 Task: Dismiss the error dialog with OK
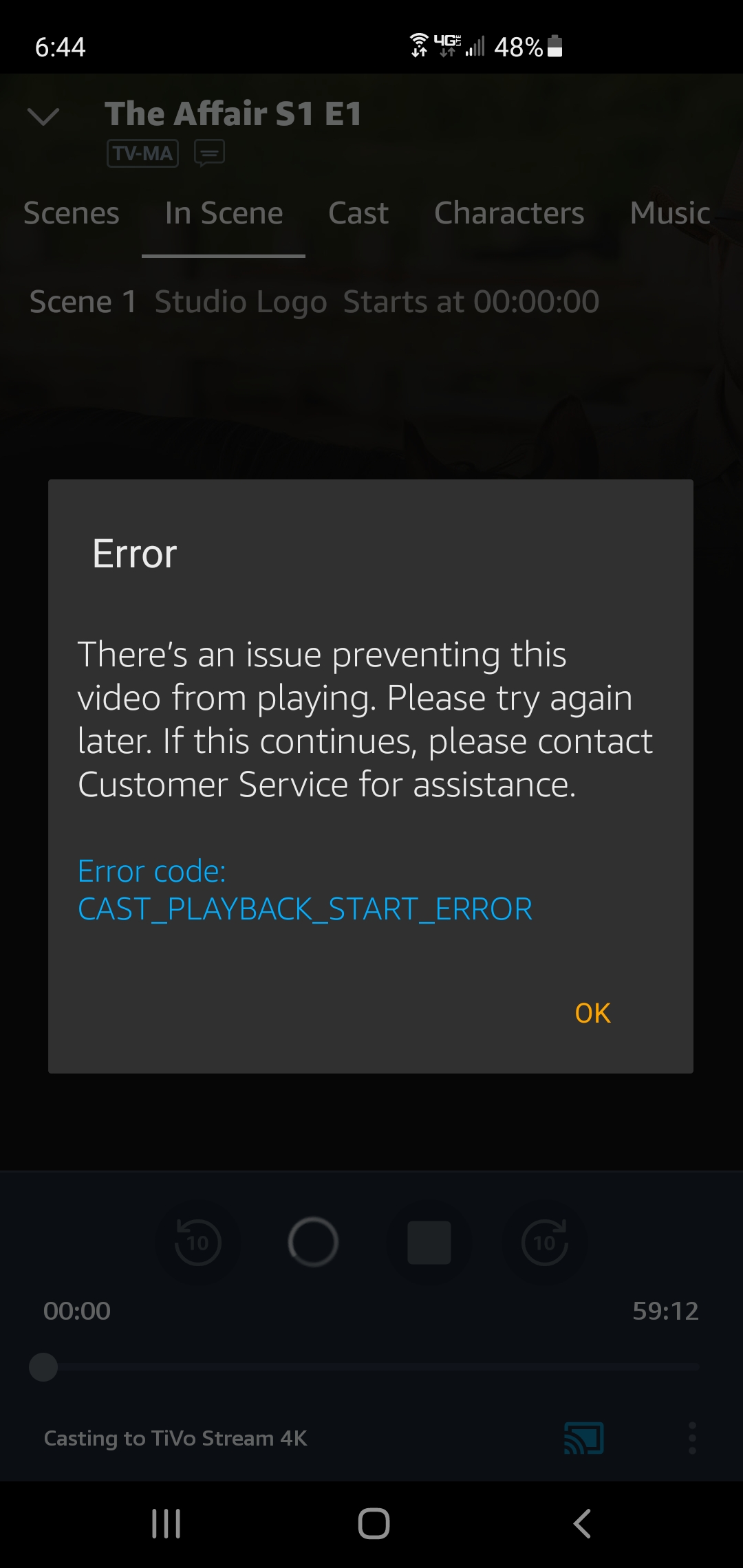[592, 1013]
